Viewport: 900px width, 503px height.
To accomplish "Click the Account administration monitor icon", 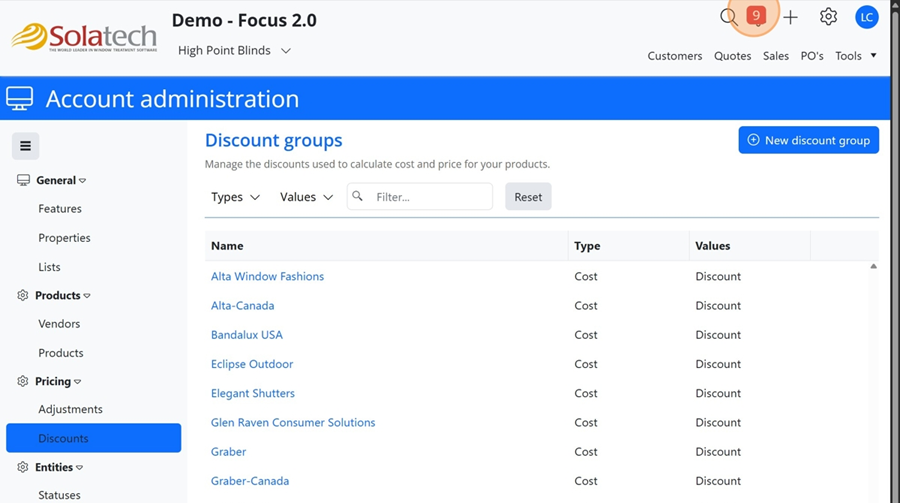I will click(x=20, y=99).
